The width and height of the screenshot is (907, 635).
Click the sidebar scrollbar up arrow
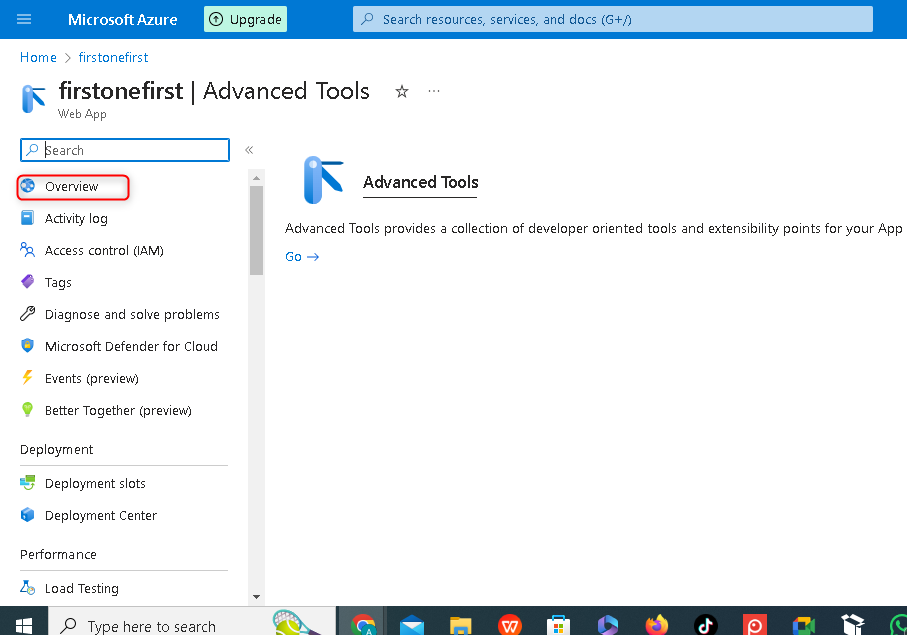[256, 178]
